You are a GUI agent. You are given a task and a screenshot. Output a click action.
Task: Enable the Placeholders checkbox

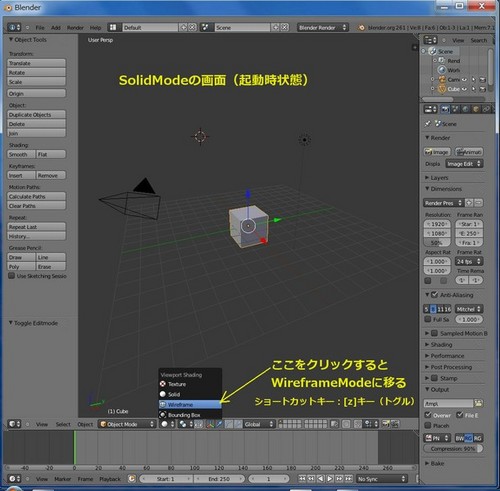tap(428, 425)
